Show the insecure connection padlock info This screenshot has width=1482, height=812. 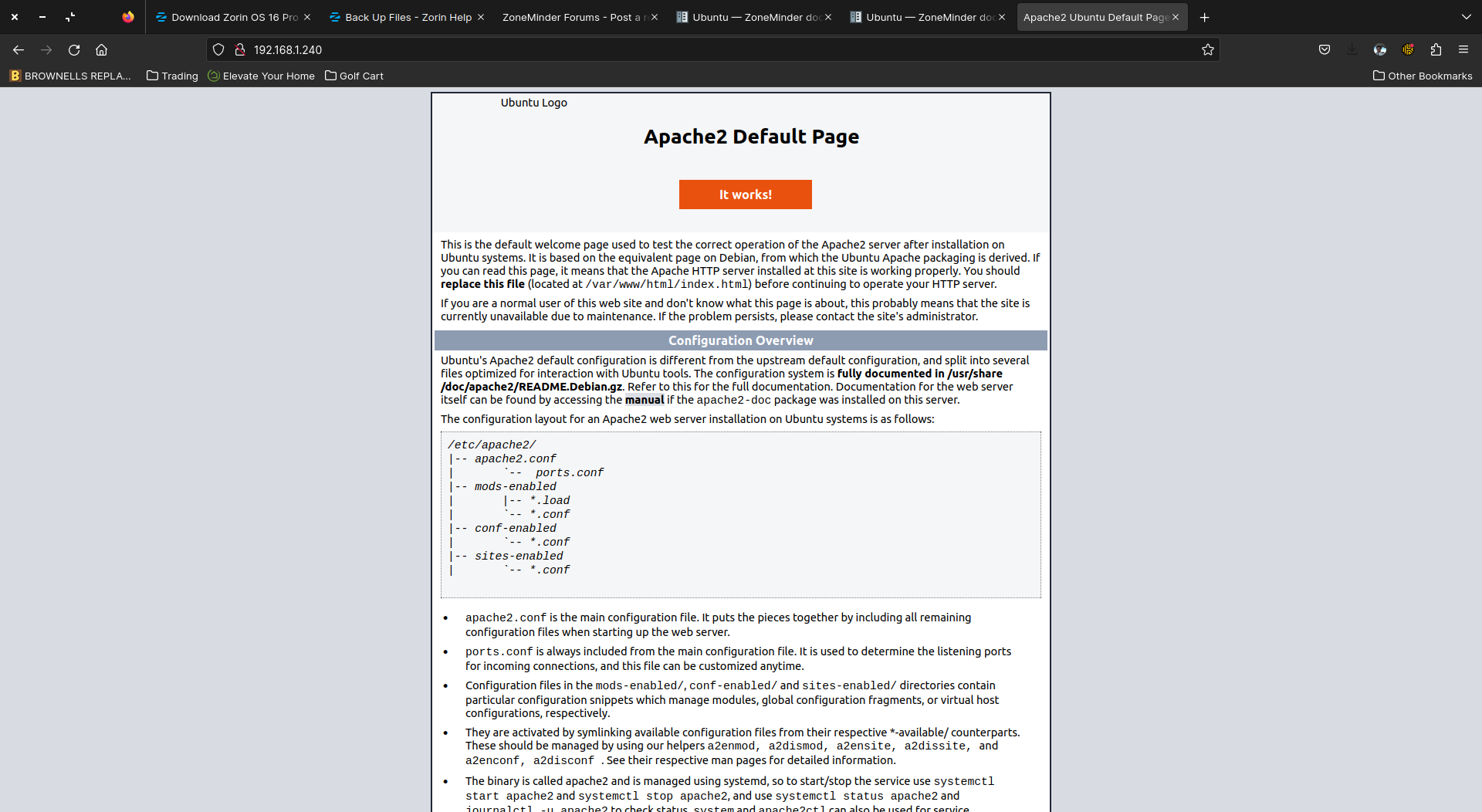240,50
